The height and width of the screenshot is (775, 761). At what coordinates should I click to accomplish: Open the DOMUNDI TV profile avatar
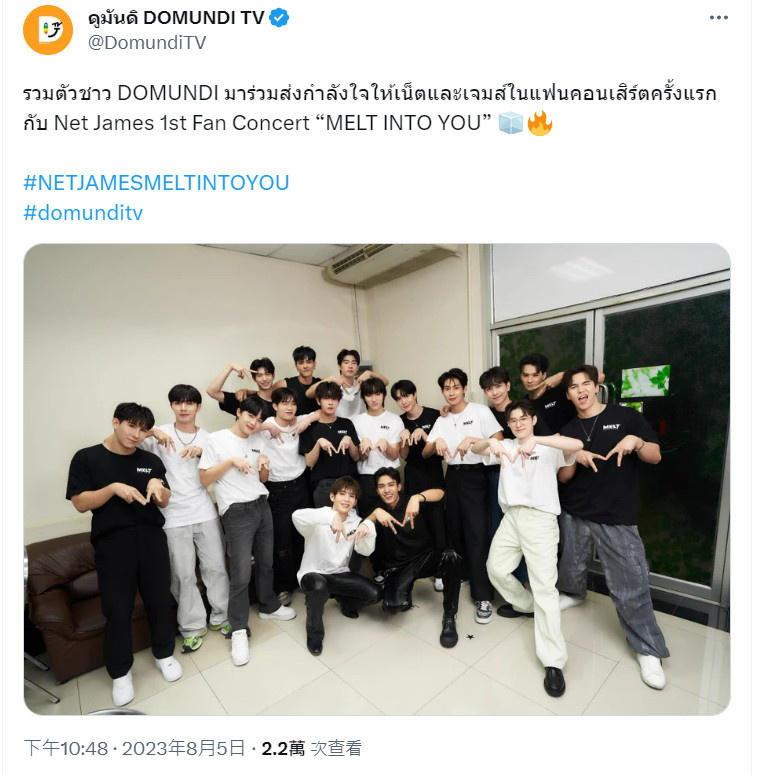(48, 30)
